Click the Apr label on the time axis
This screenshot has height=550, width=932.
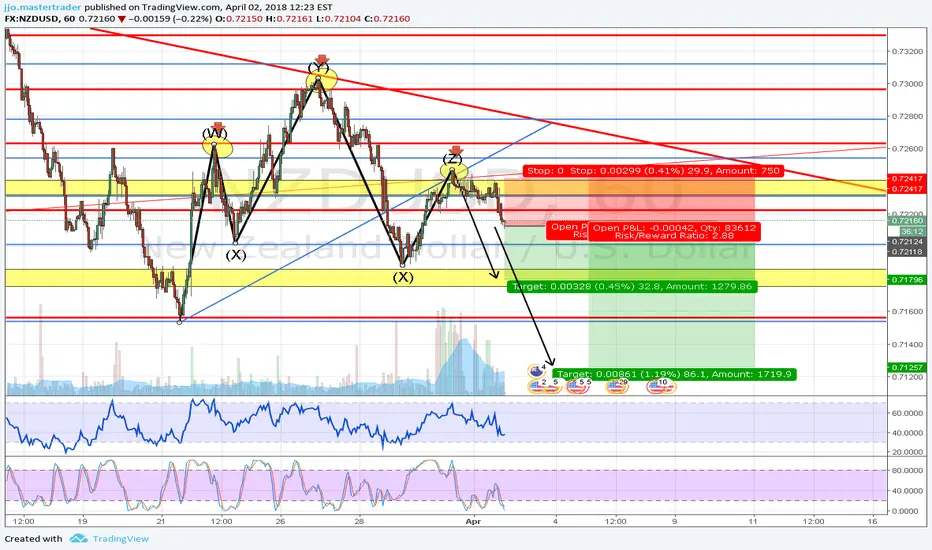tap(473, 521)
